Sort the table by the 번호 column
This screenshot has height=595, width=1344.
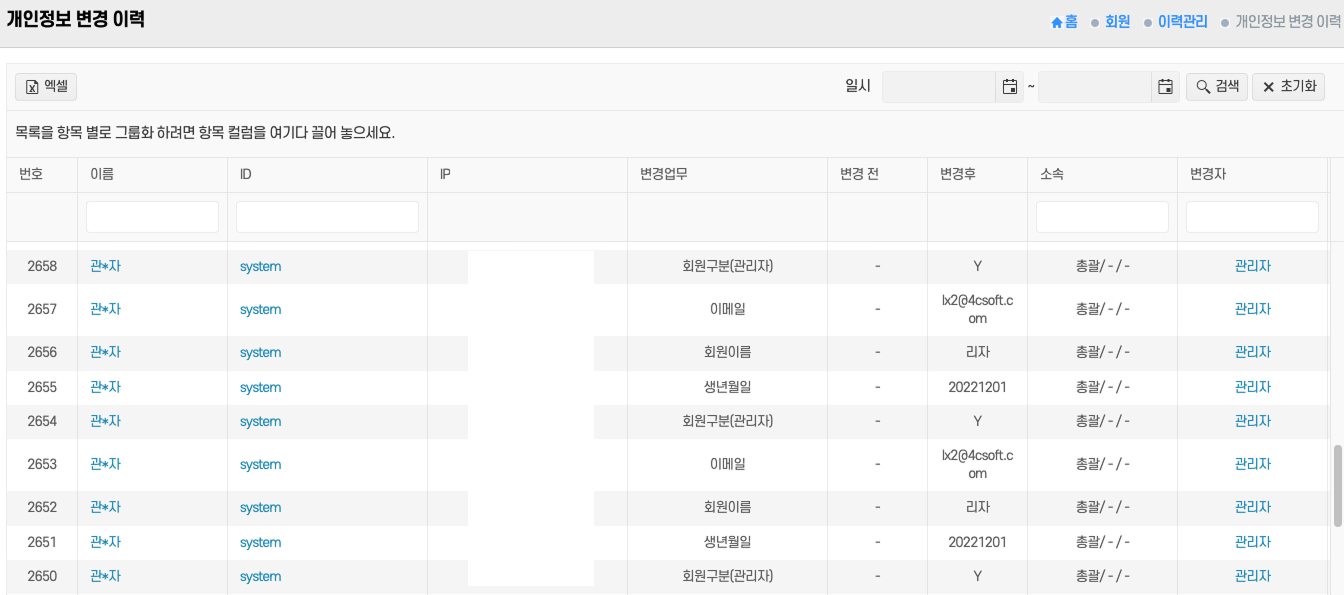pos(30,173)
